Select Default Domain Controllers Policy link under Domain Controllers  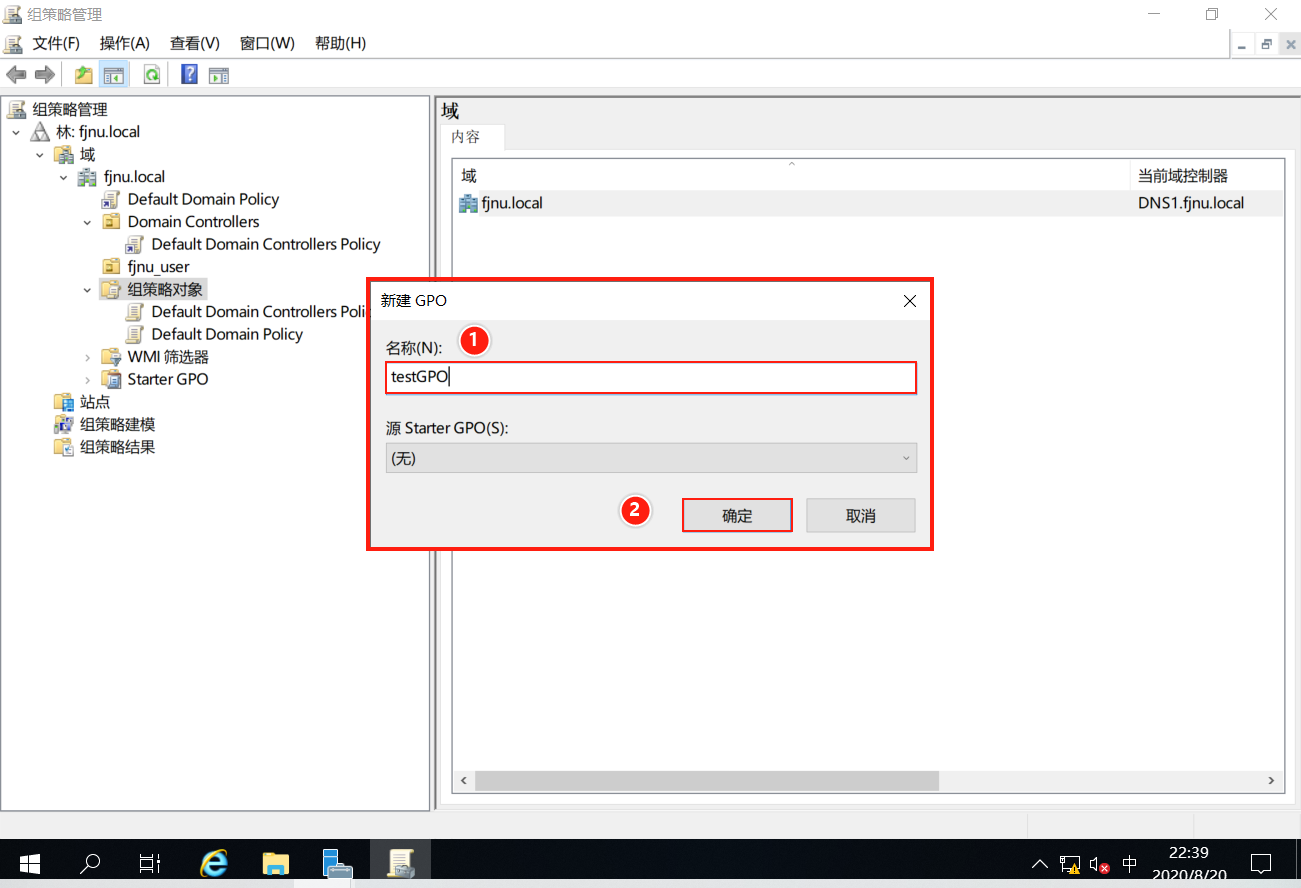click(266, 244)
